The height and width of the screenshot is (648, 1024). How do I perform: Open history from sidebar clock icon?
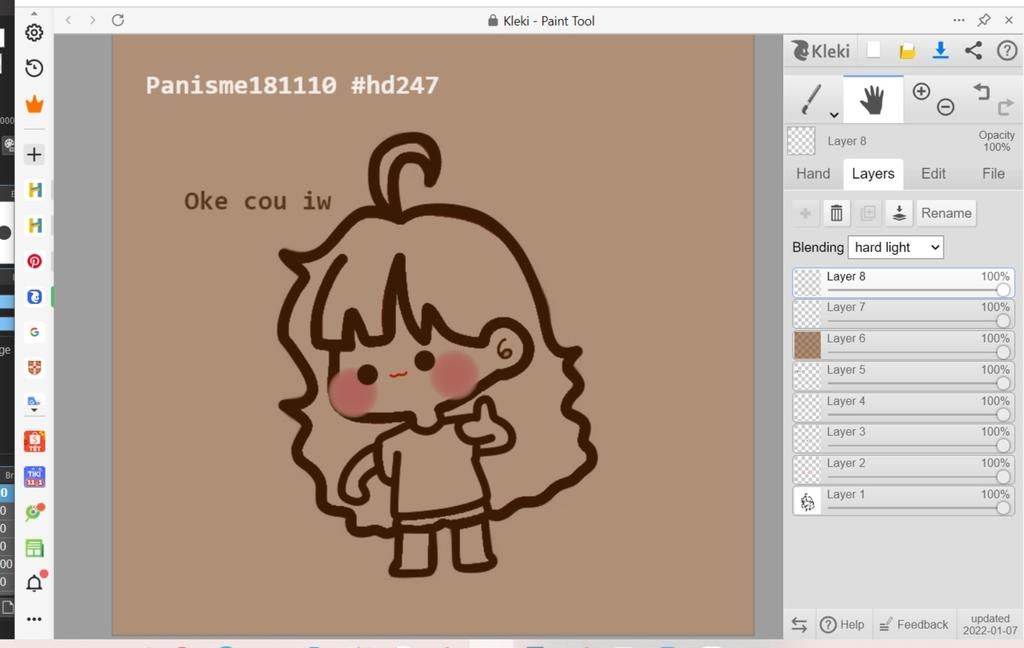point(34,68)
